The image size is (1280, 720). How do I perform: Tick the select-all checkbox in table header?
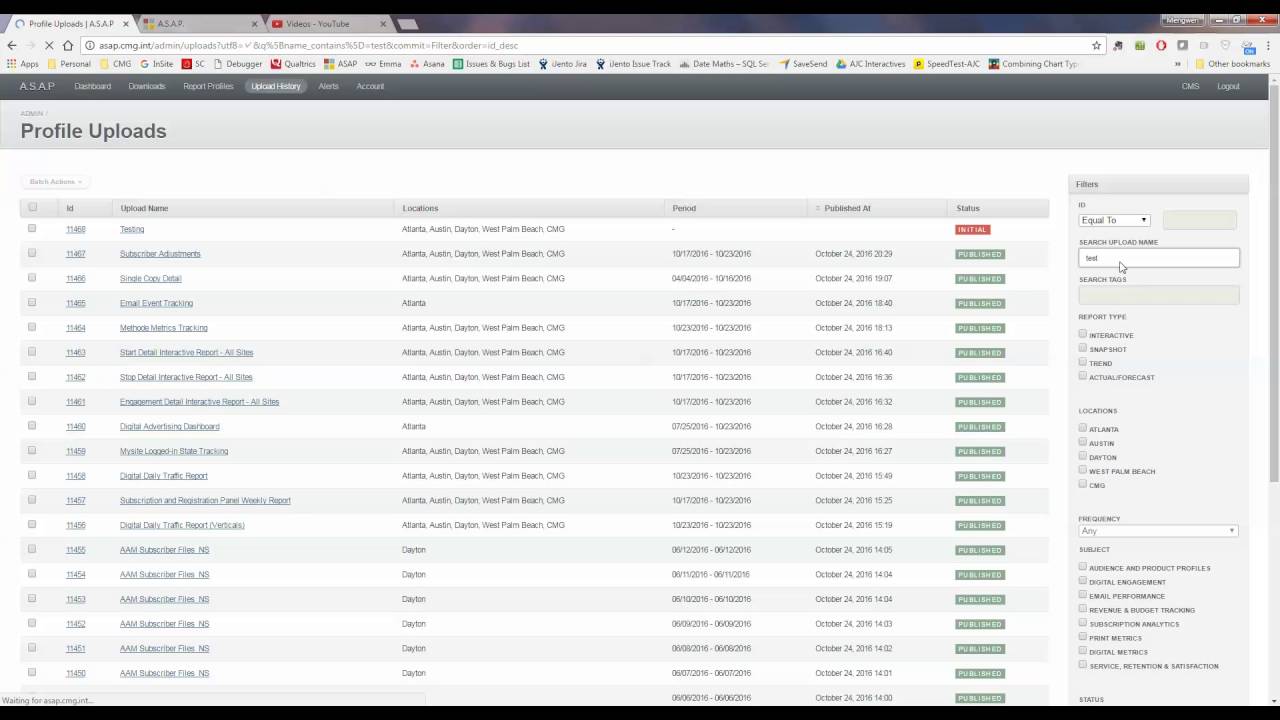pos(32,207)
